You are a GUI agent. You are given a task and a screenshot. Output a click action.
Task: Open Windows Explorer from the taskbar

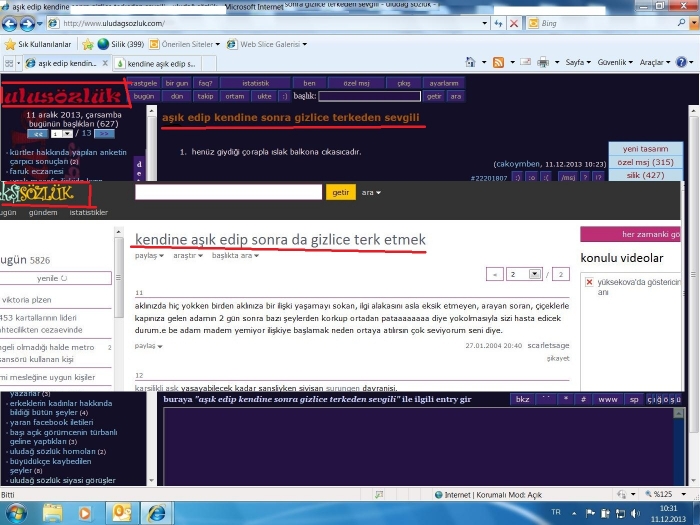click(53, 513)
